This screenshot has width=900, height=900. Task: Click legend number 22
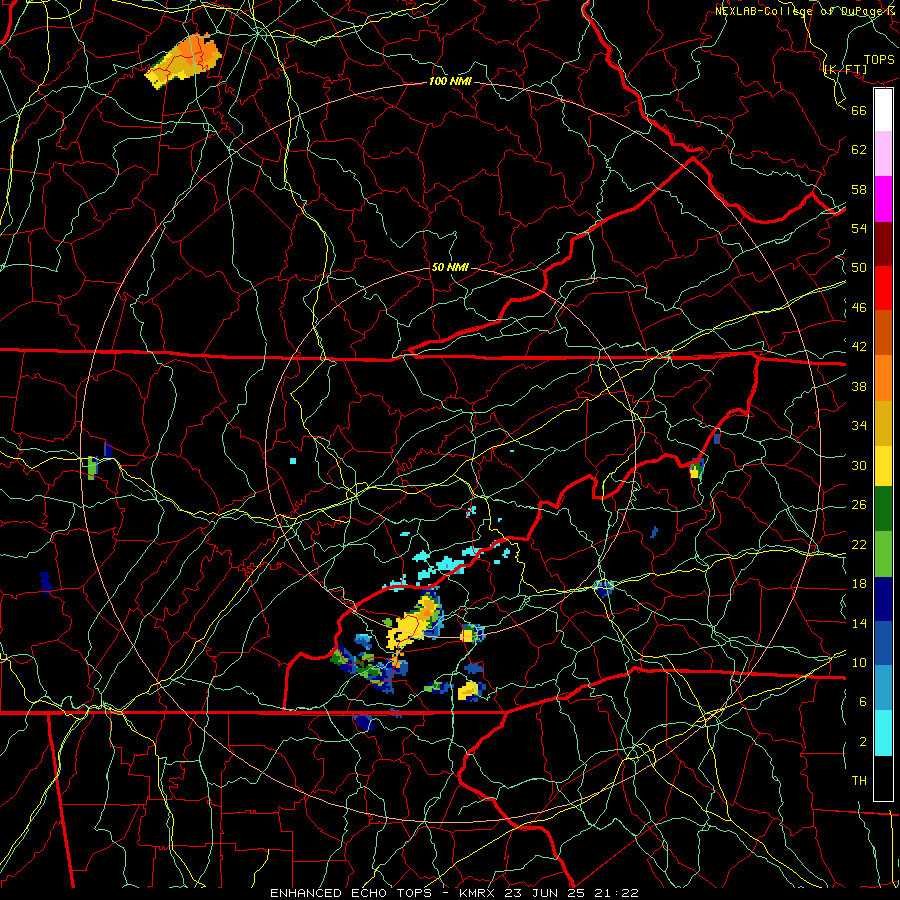(x=859, y=544)
